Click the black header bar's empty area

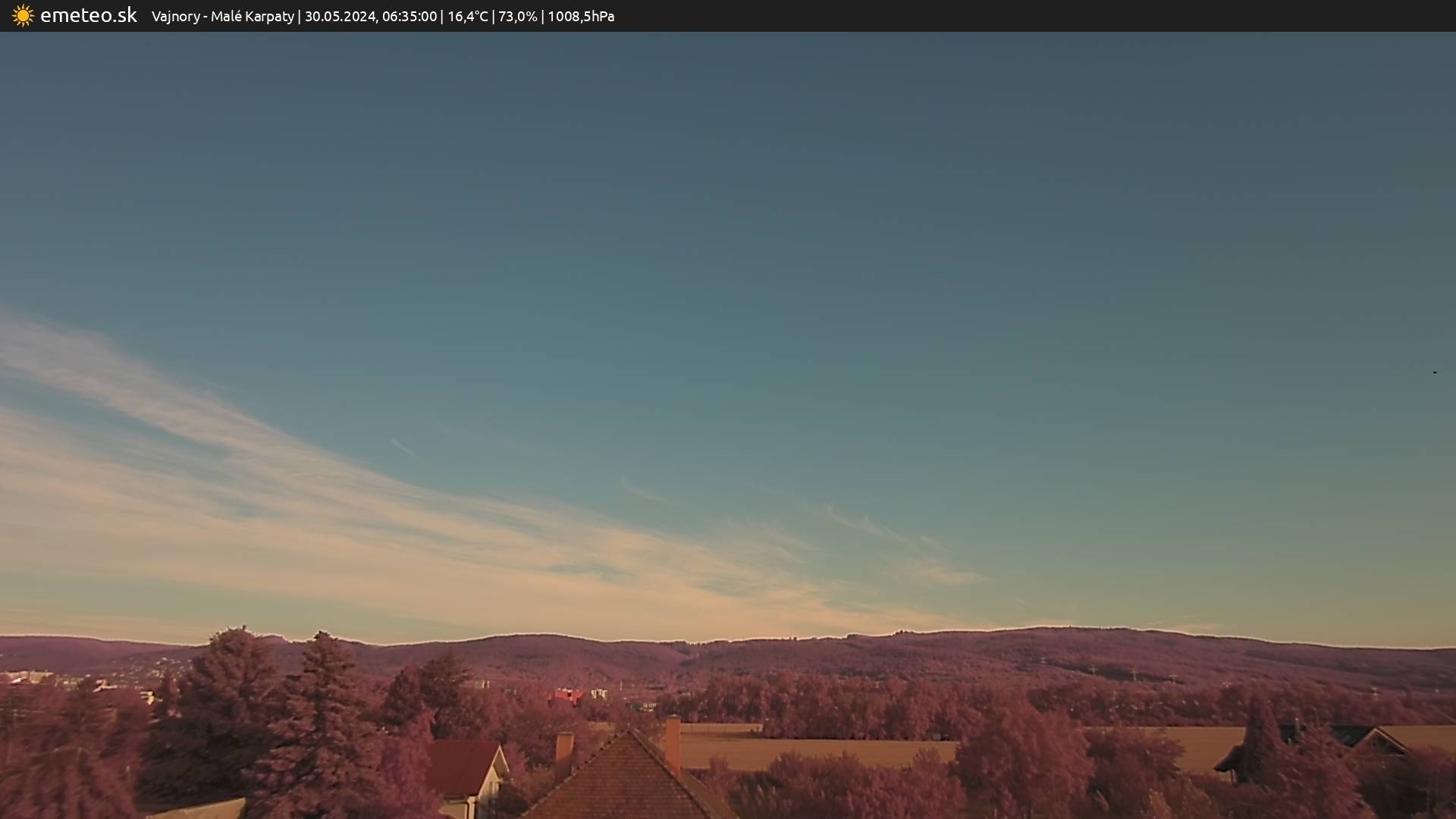1062,16
